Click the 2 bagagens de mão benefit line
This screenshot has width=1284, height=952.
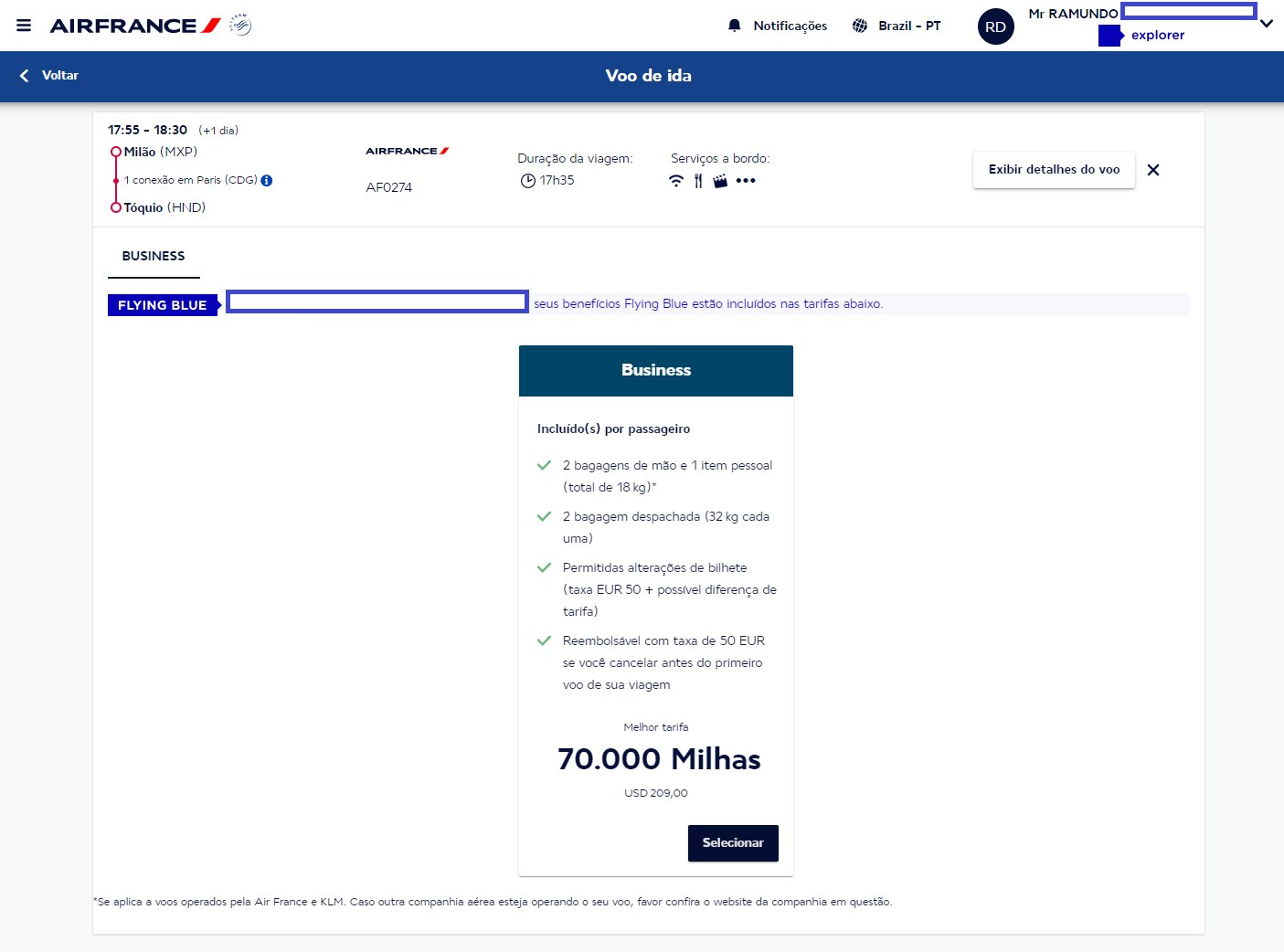click(667, 476)
